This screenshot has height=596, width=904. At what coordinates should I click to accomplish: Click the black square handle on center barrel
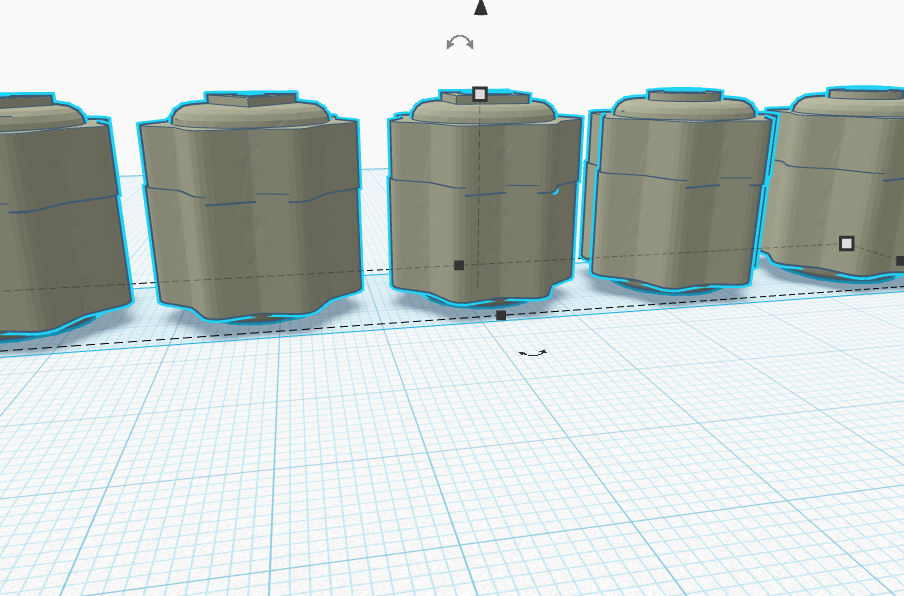coord(459,265)
